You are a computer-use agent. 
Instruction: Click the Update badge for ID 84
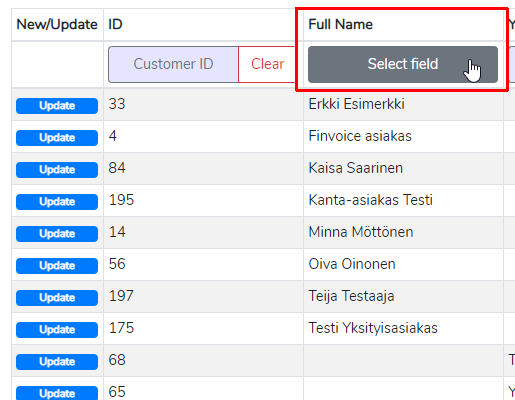(57, 170)
